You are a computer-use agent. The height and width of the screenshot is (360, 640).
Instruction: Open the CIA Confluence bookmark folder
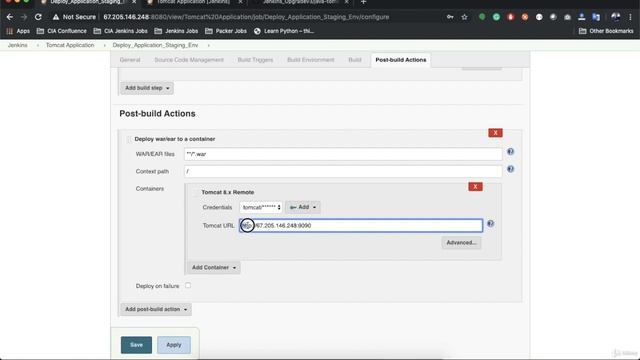(62, 31)
